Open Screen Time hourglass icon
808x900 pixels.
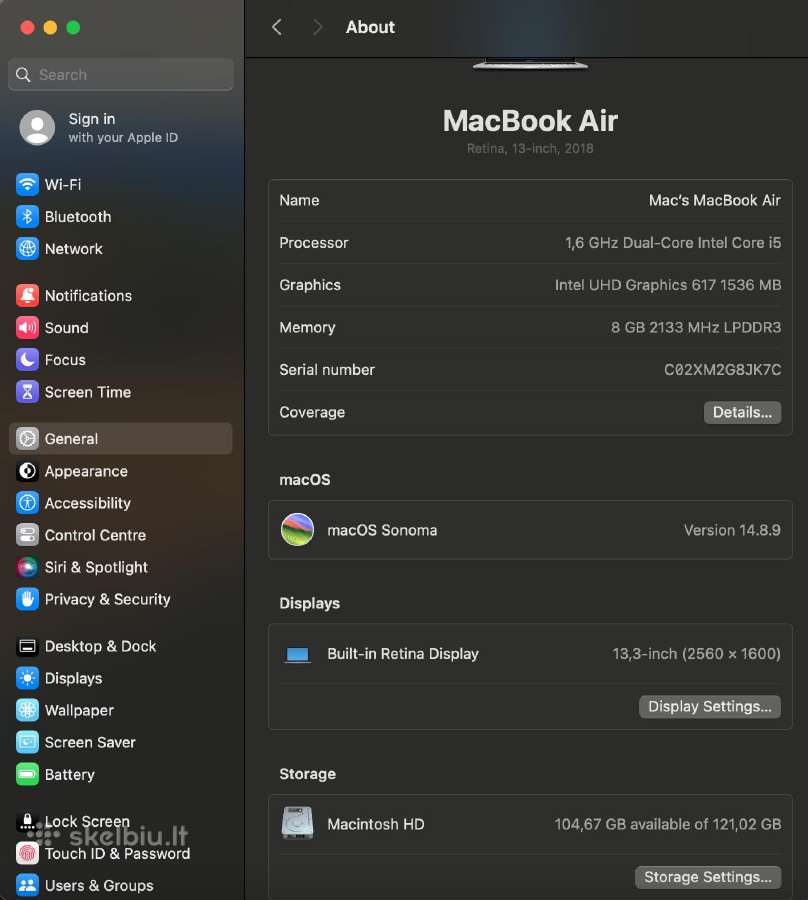(27, 392)
